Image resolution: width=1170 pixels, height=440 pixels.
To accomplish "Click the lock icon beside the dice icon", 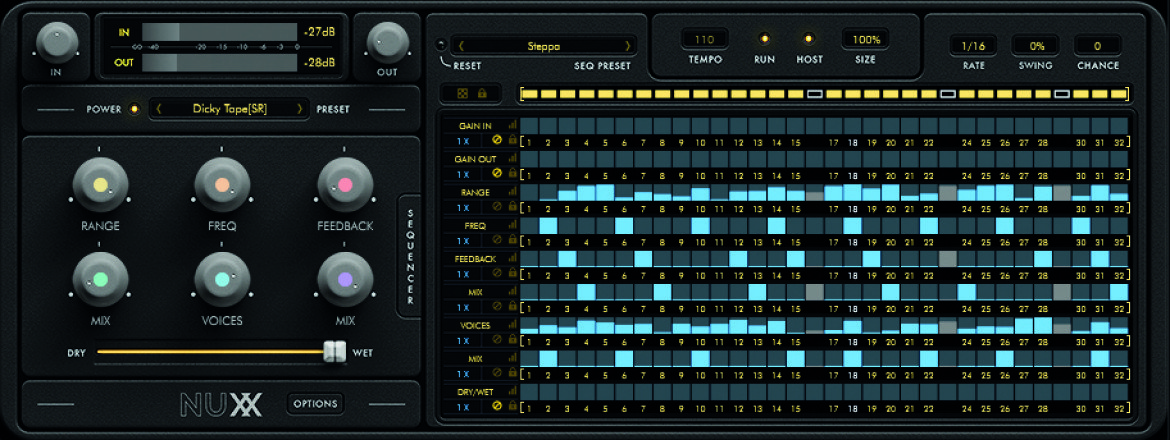I will point(482,95).
